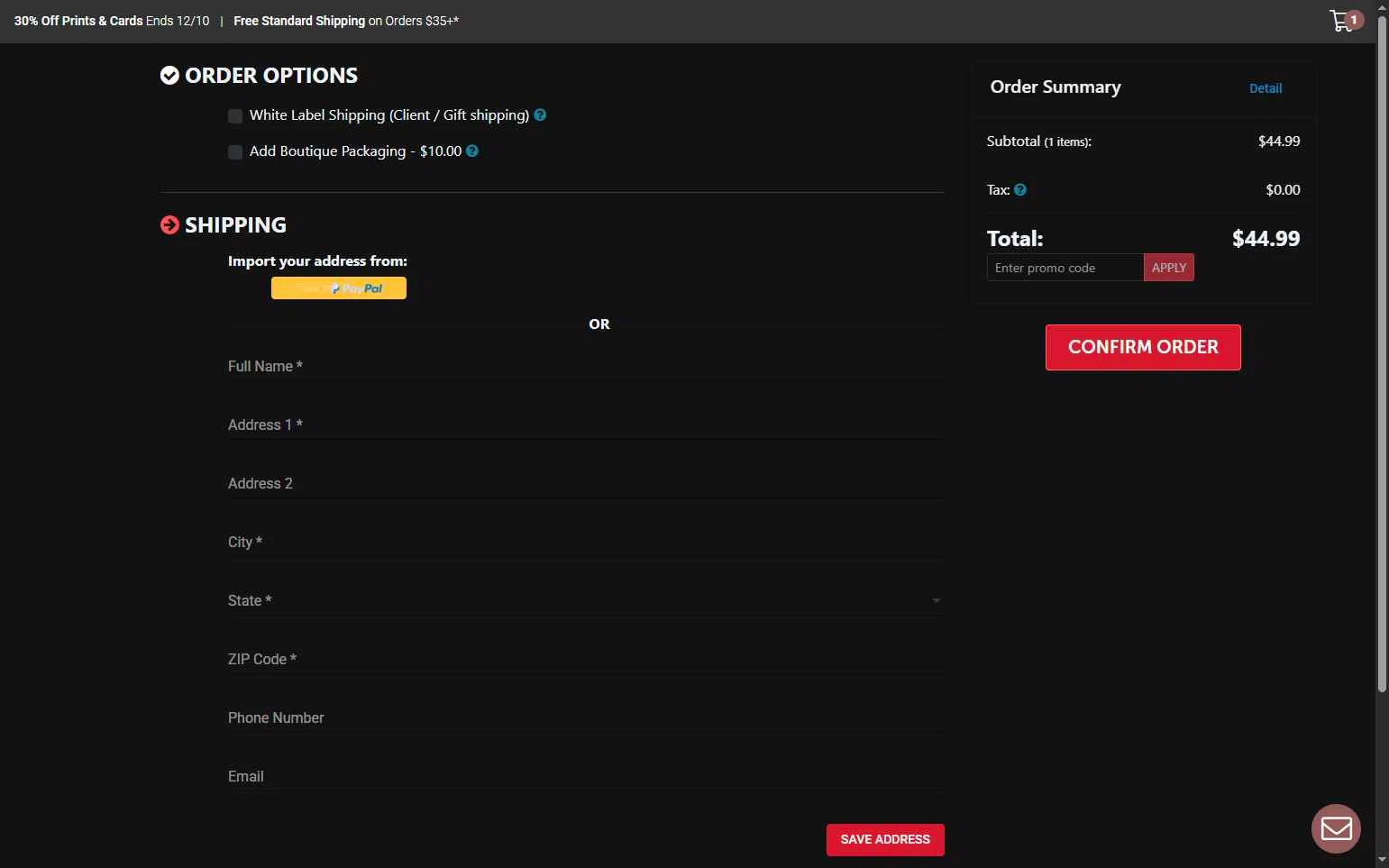
Task: Click the Order Options checkmark icon
Action: (x=169, y=76)
